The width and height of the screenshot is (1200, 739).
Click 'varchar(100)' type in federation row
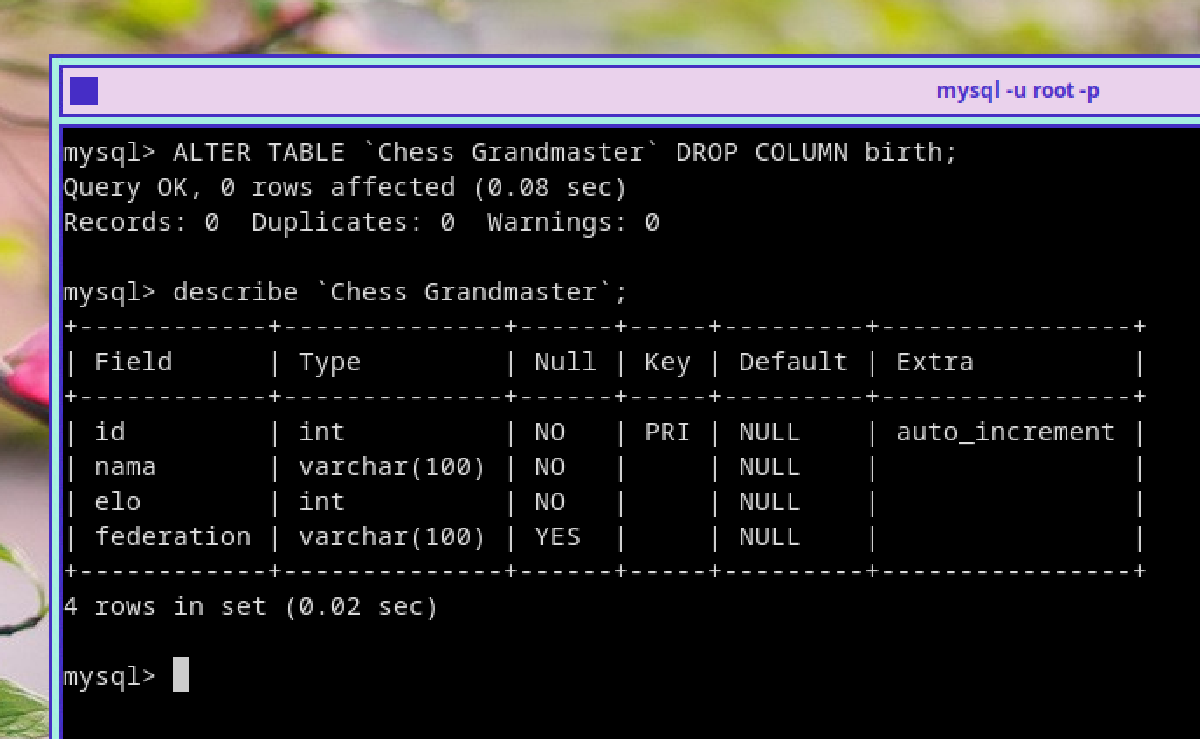pyautogui.click(x=392, y=537)
